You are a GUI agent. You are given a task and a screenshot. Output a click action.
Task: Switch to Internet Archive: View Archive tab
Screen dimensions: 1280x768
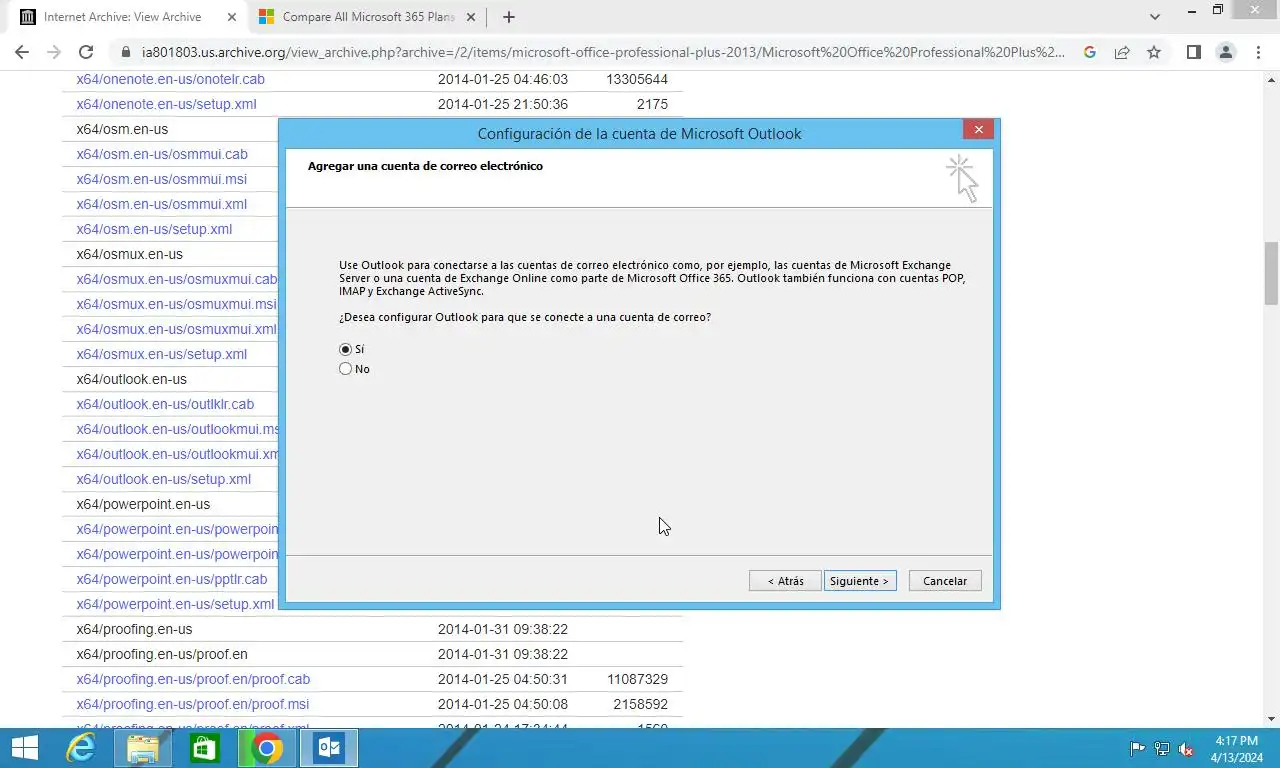pos(122,17)
